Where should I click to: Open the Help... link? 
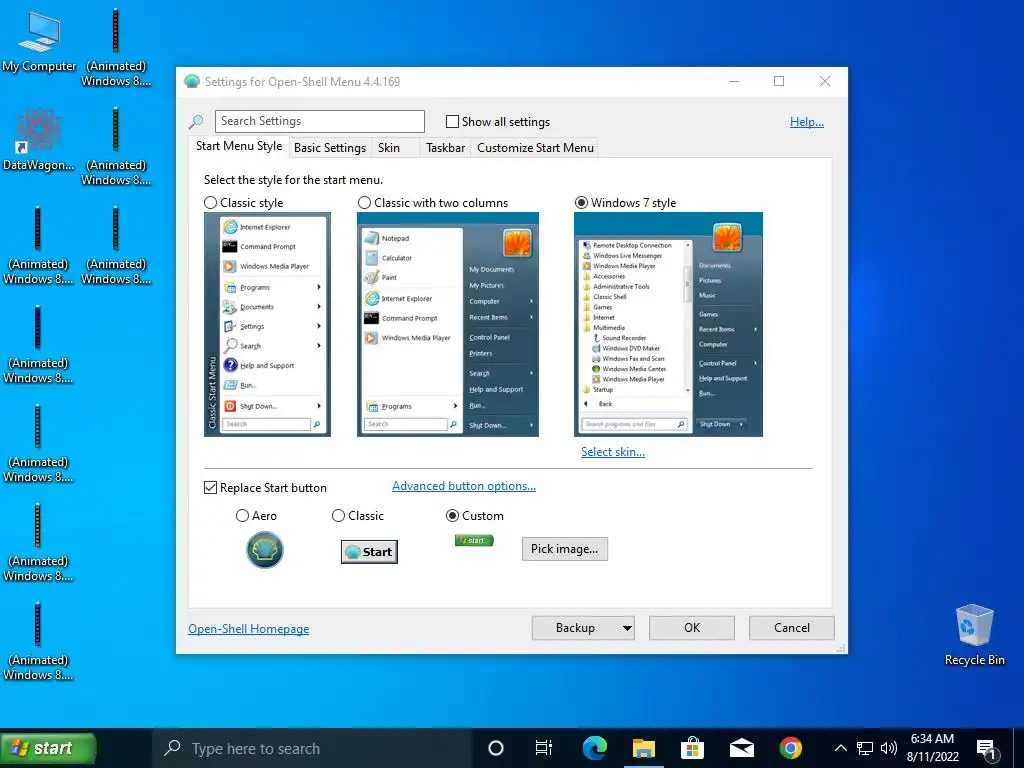[x=807, y=121]
